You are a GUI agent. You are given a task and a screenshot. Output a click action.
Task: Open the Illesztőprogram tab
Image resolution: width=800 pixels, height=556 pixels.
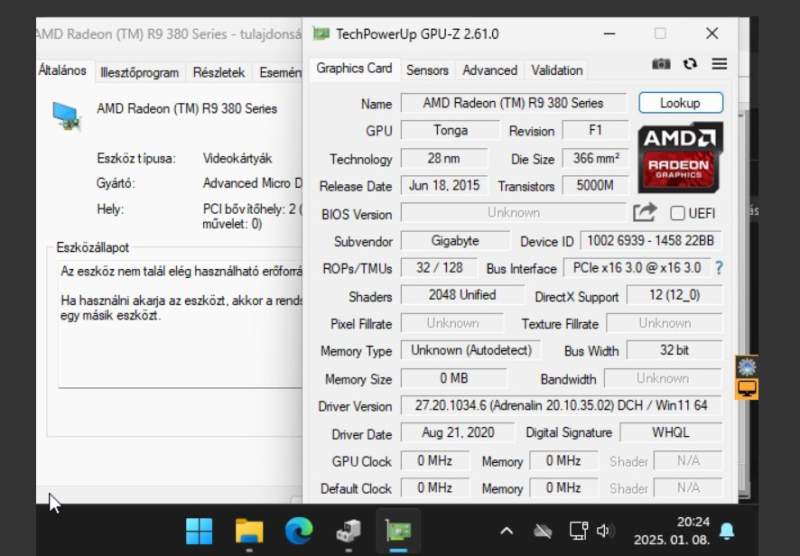tap(139, 72)
